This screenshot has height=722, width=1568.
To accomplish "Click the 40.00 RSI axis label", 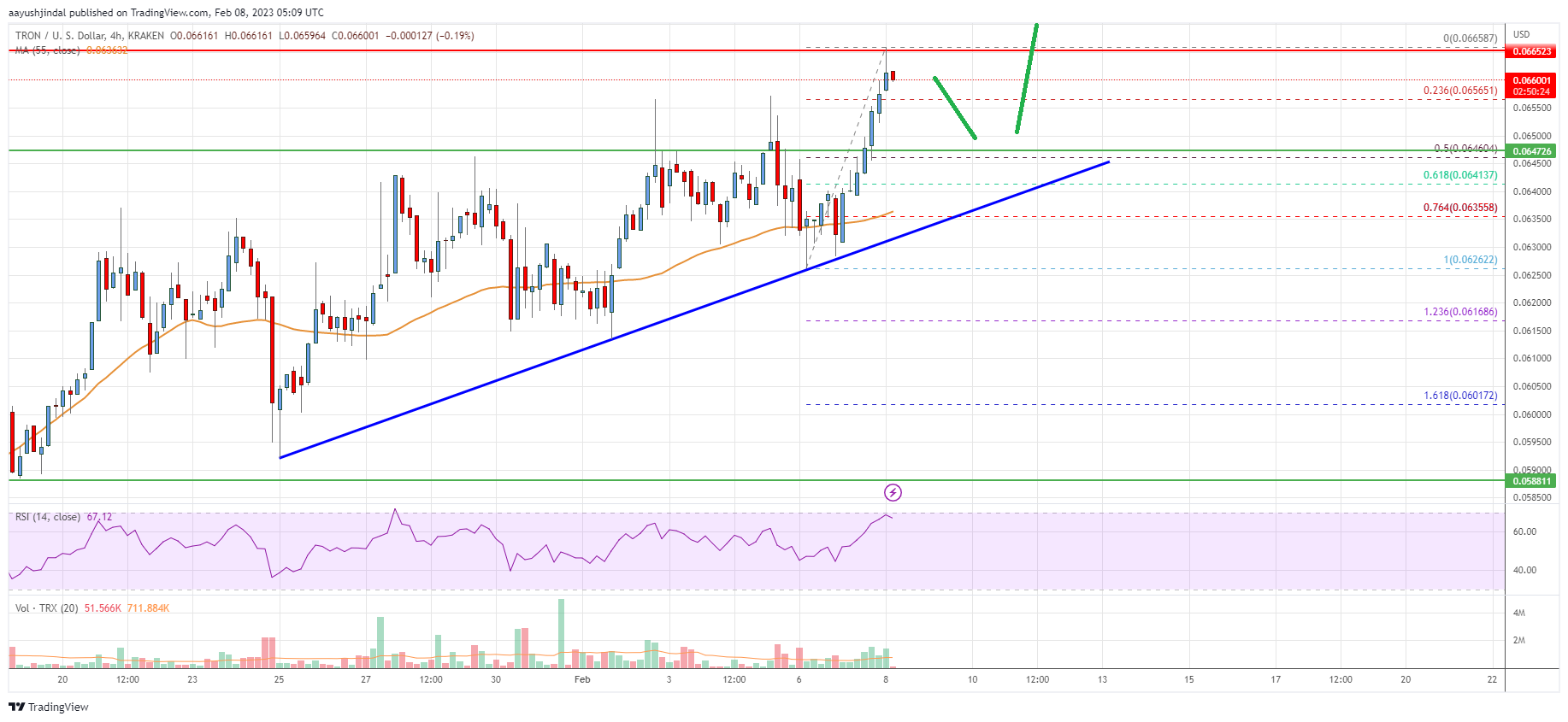I will coord(1524,570).
